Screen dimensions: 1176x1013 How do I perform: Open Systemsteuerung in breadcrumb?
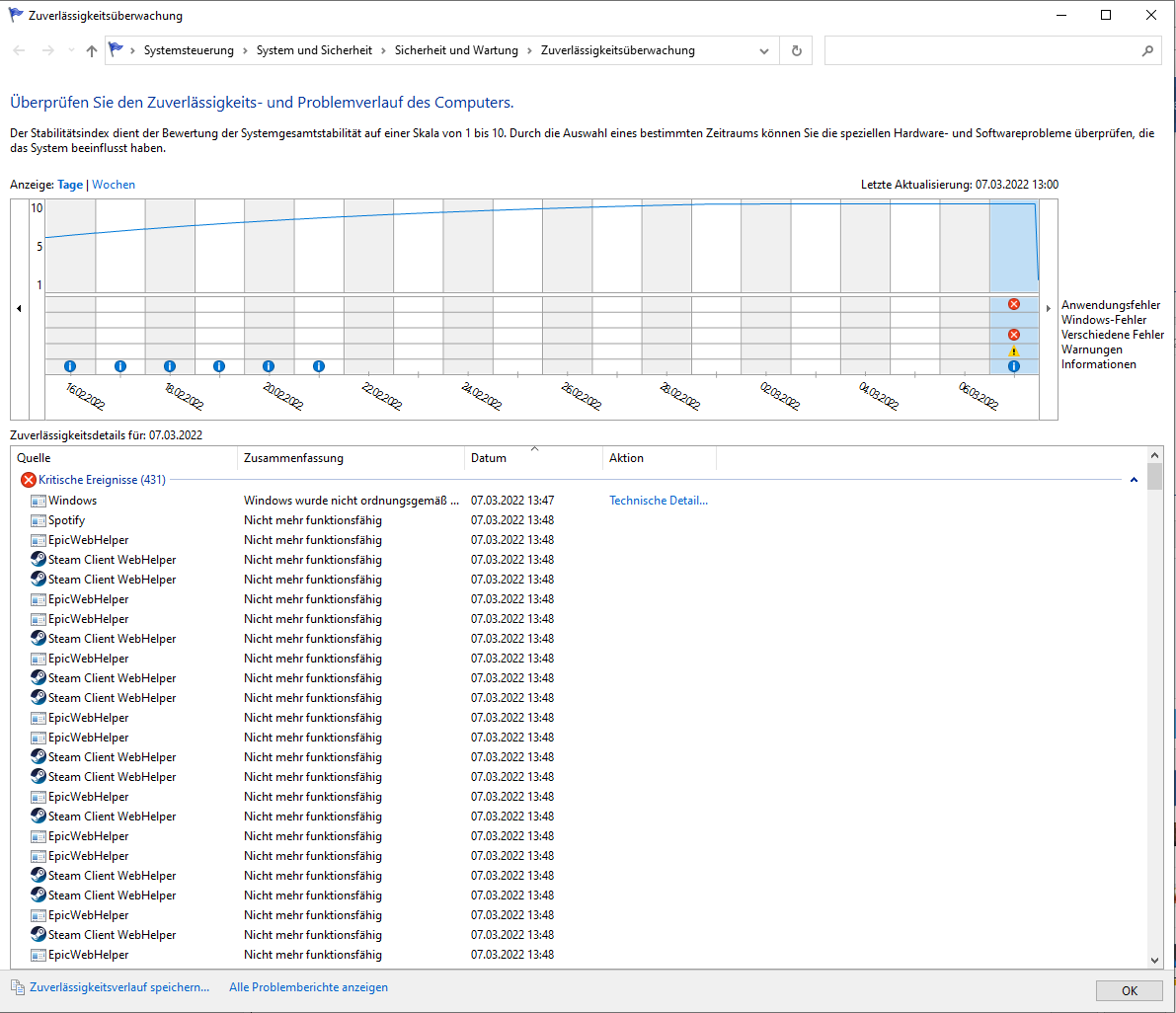tap(189, 50)
